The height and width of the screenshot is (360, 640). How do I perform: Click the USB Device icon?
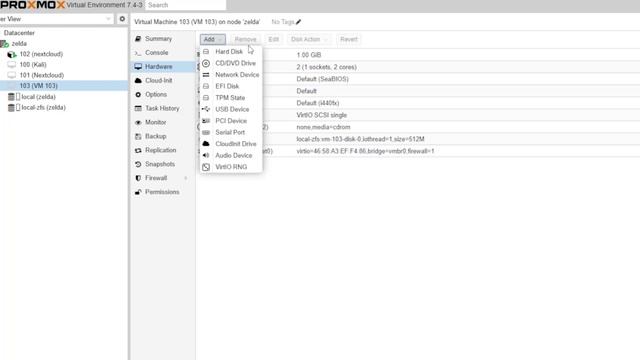point(206,109)
